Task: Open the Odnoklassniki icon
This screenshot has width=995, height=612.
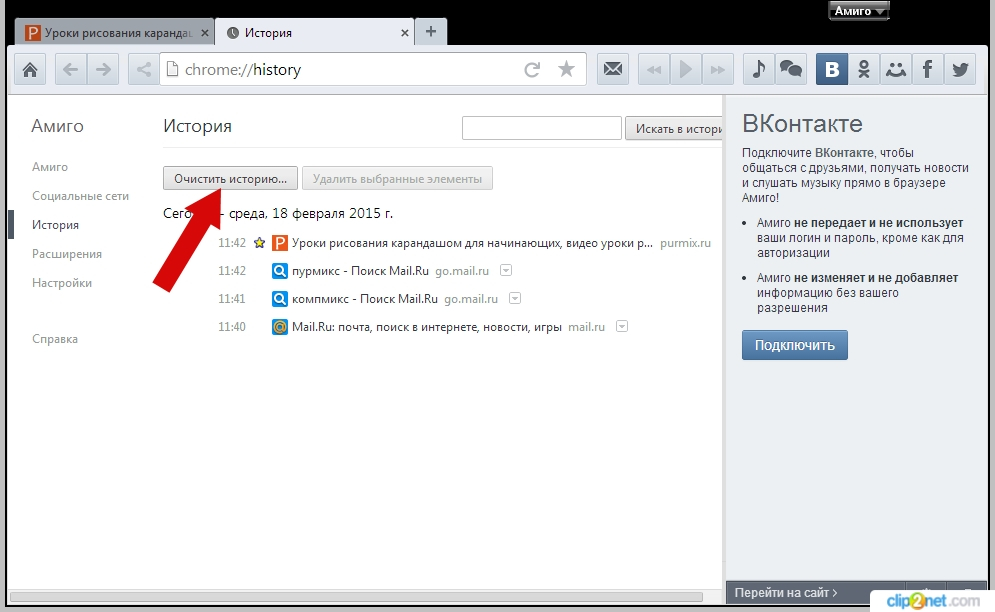Action: click(864, 69)
